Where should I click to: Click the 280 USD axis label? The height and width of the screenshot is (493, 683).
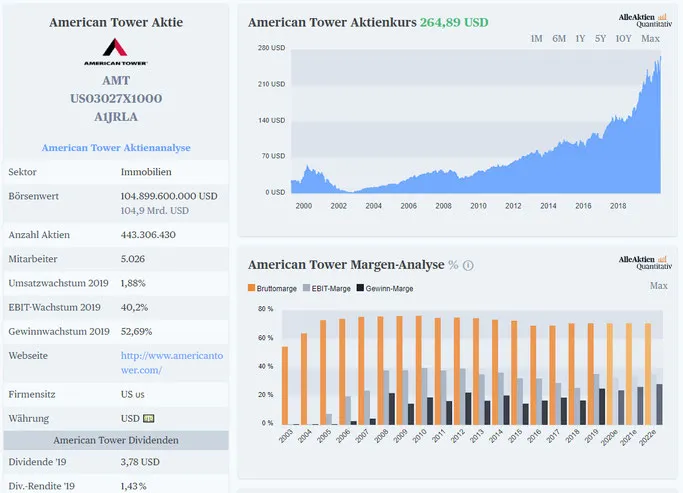pos(271,48)
